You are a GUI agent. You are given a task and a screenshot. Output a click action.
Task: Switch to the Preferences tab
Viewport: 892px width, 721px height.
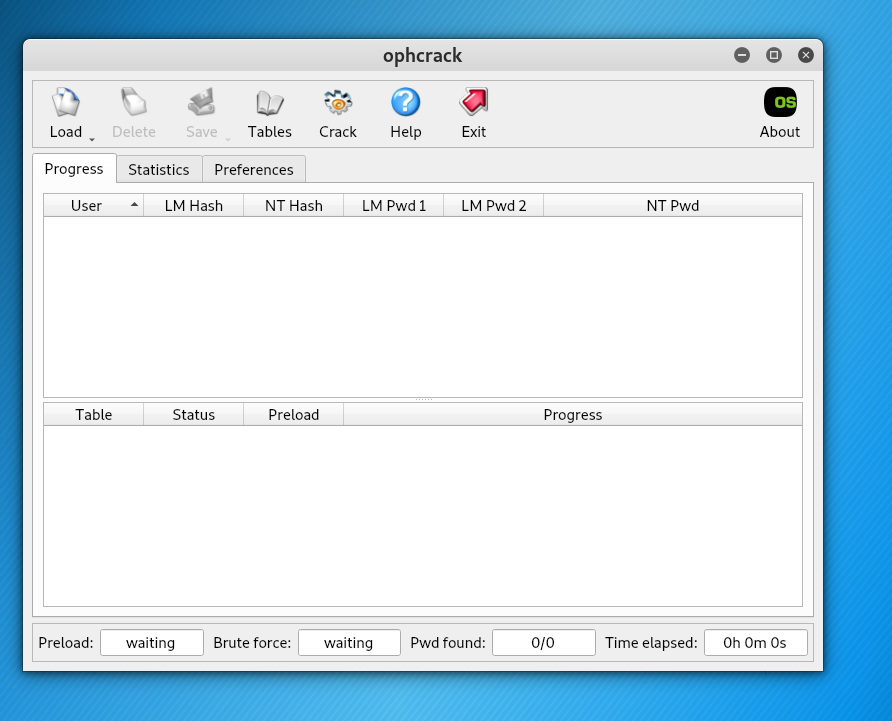pos(254,170)
